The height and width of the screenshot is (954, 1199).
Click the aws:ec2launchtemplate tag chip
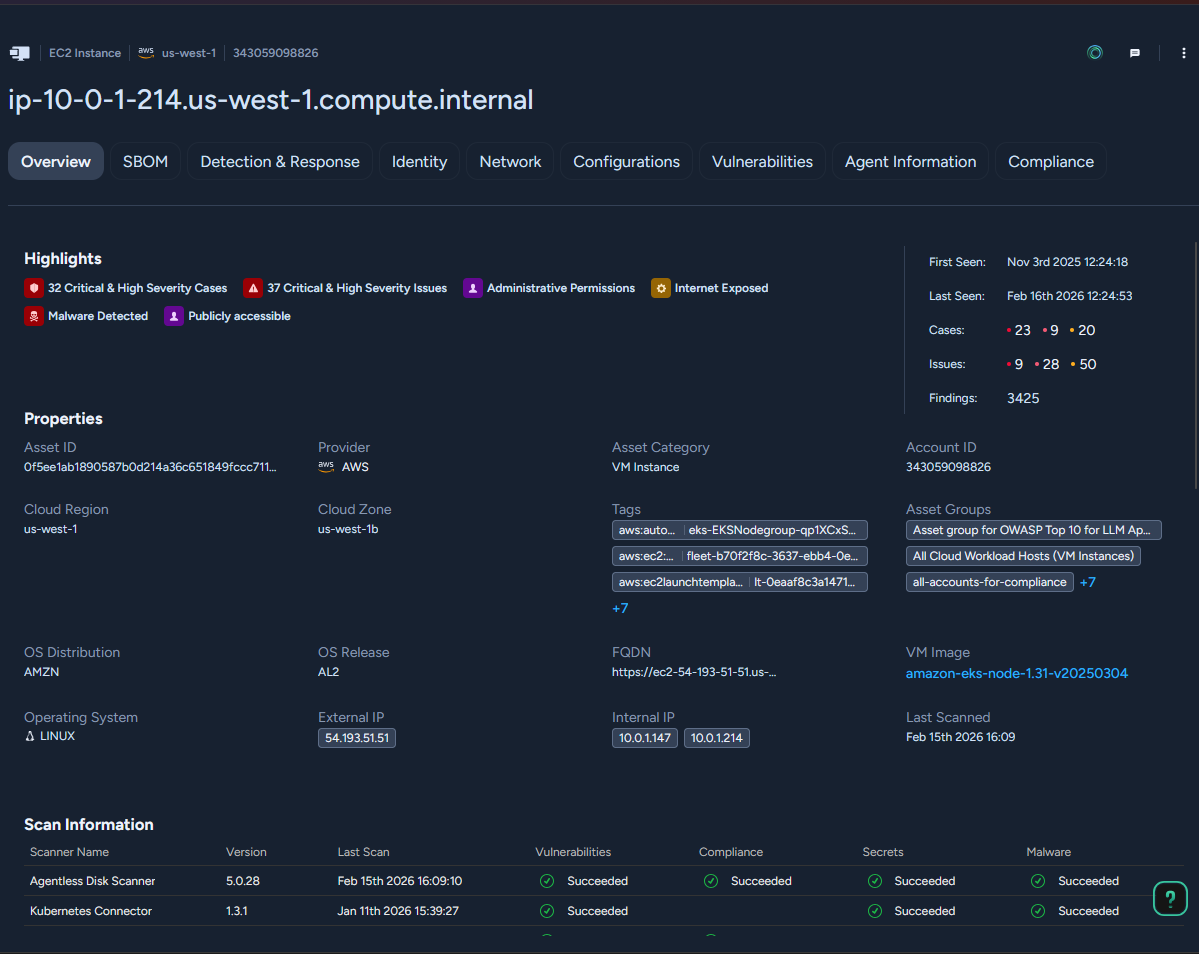739,582
